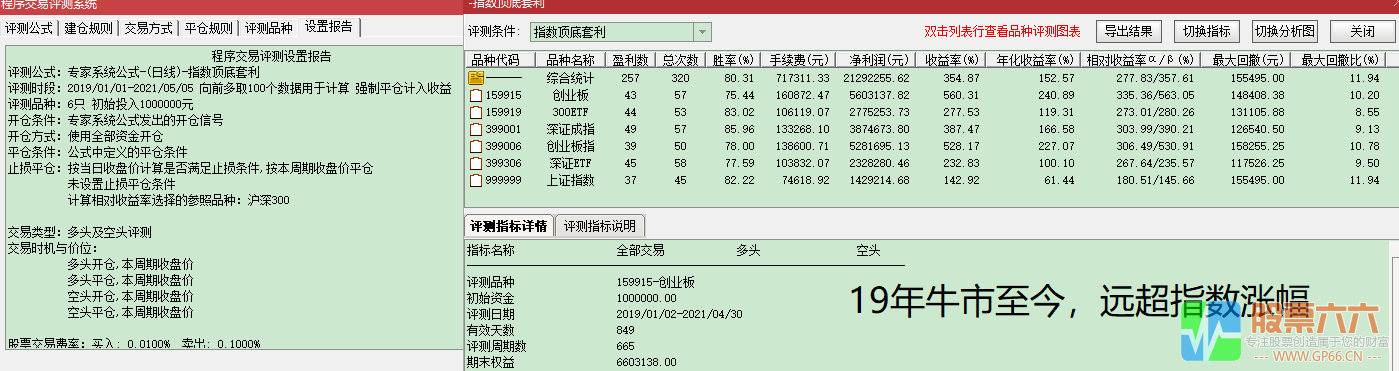Click the win rate value 85.96

pyautogui.click(x=739, y=129)
